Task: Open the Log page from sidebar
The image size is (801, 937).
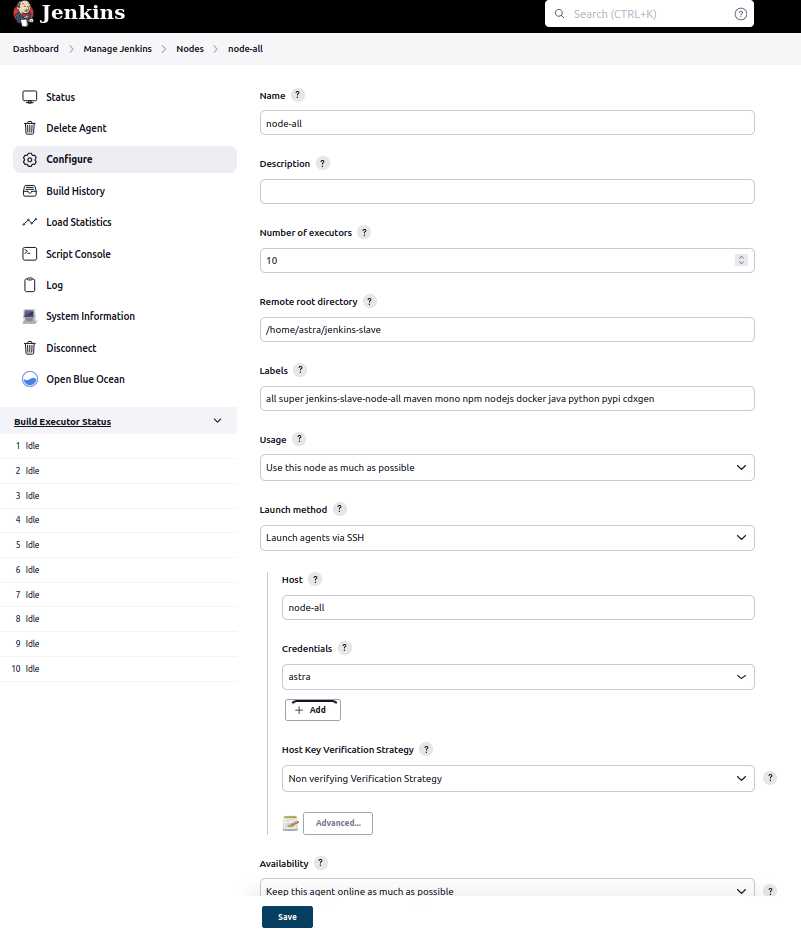Action: point(54,285)
